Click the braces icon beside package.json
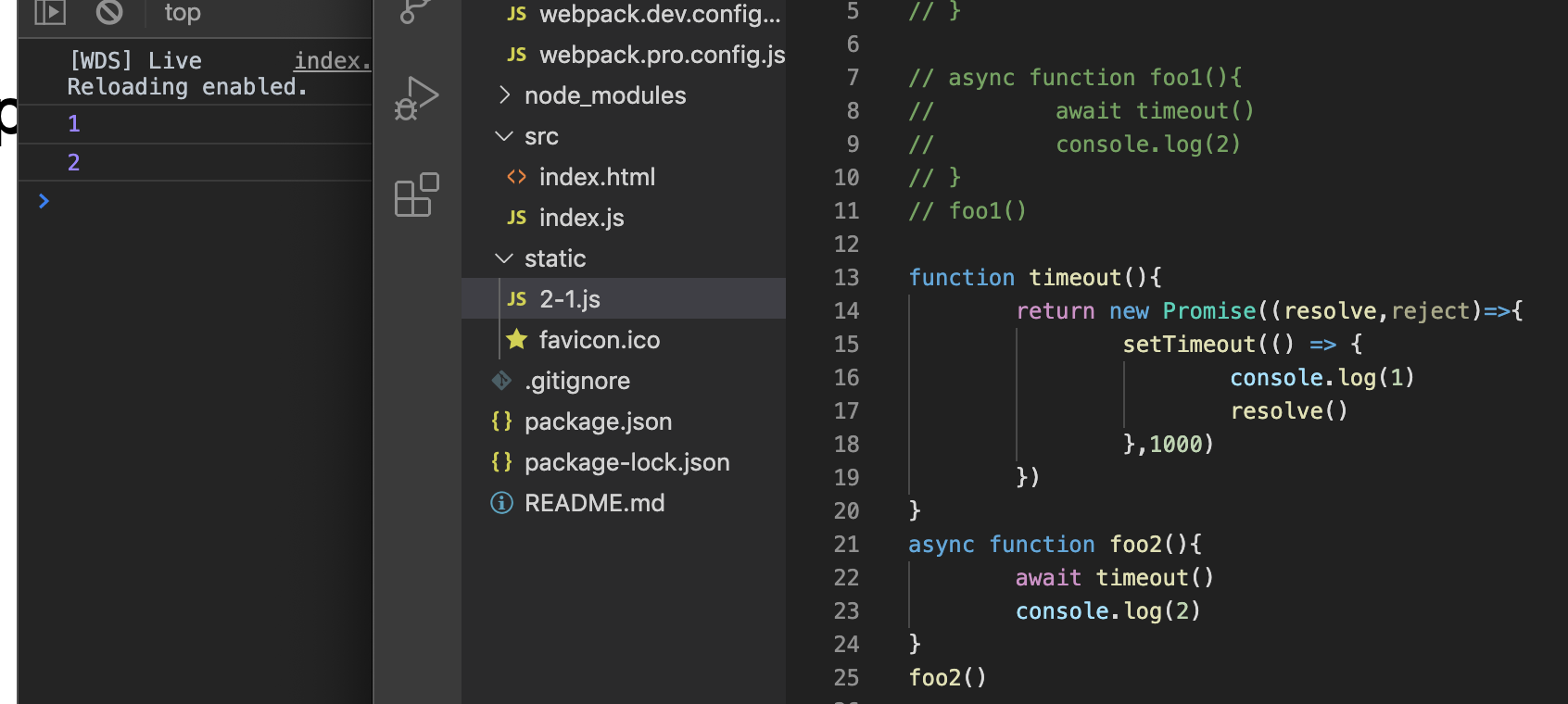The image size is (1568, 704). click(501, 421)
